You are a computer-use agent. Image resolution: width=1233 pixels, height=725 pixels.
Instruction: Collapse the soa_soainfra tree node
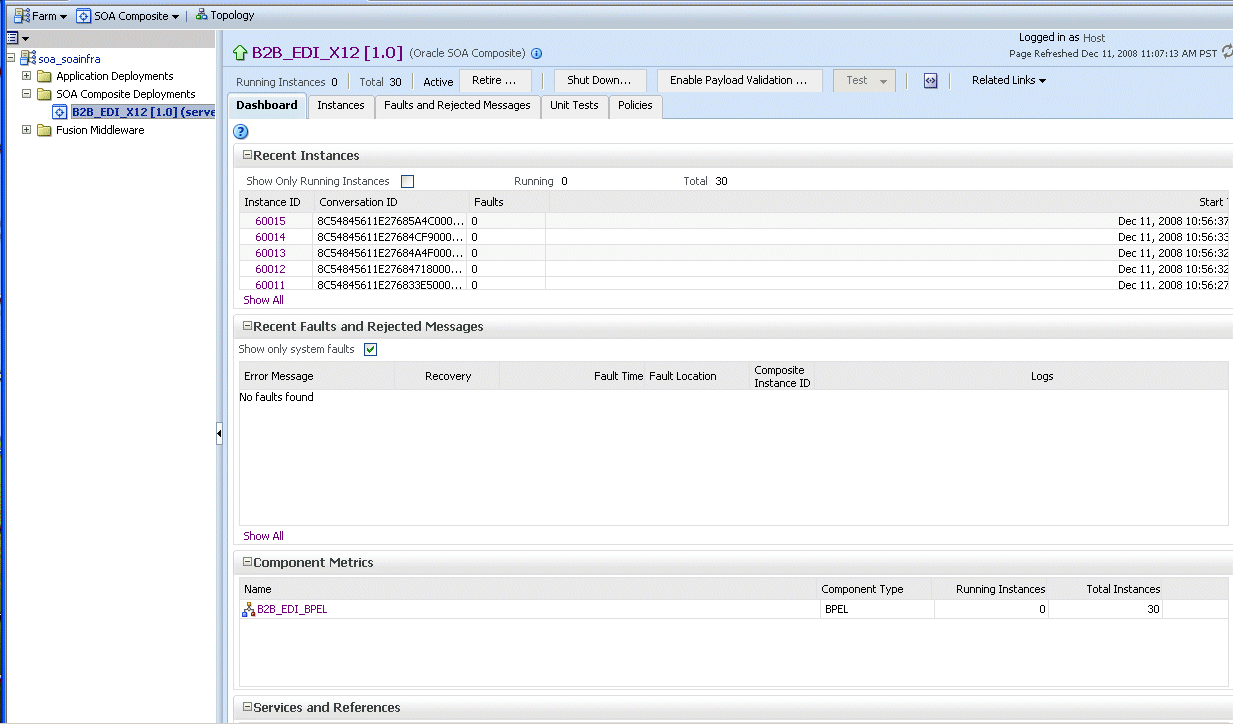coord(10,58)
